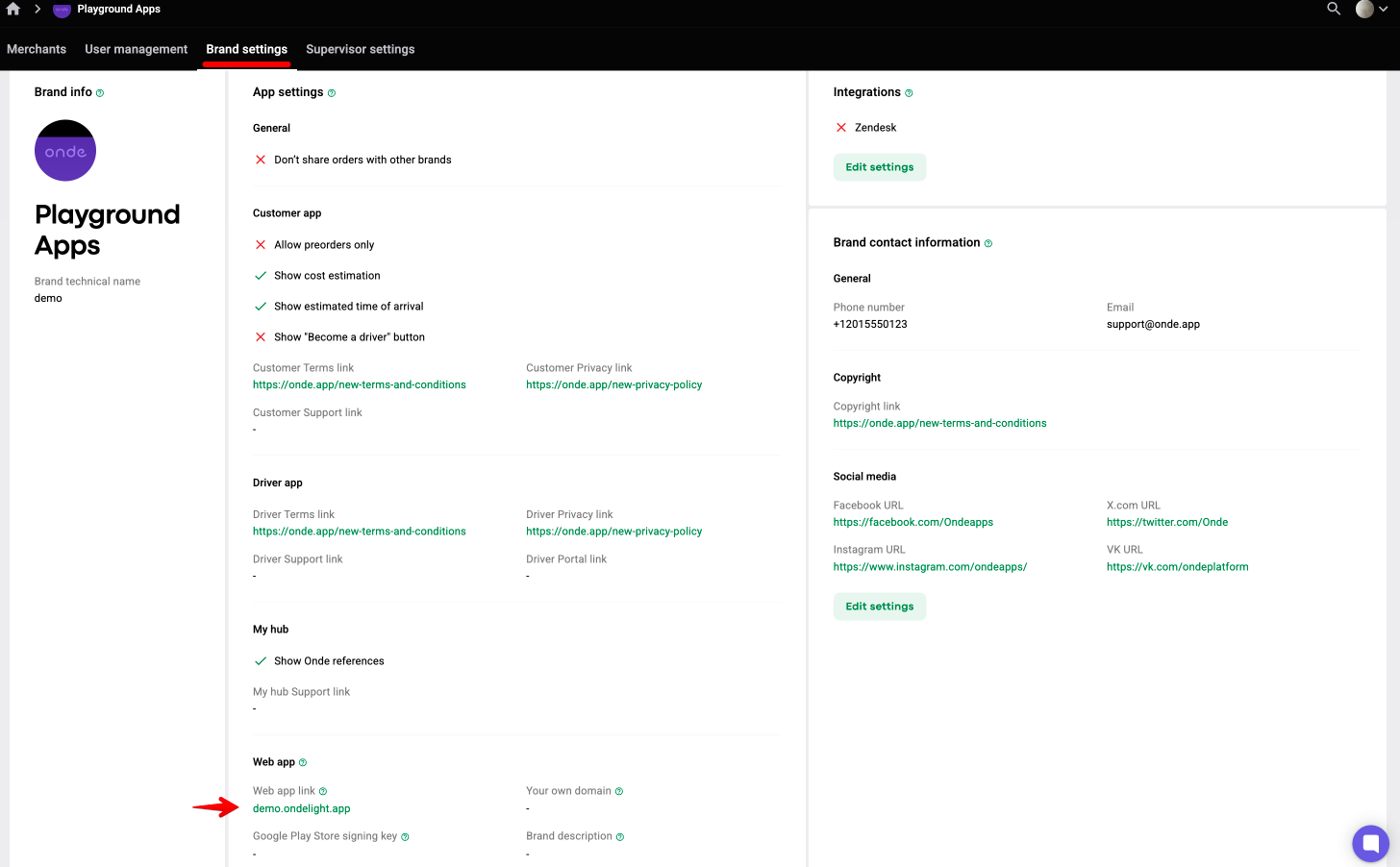Click Playground Apps breadcrumb text
Screen dimensions: 1400x867
coord(119,9)
